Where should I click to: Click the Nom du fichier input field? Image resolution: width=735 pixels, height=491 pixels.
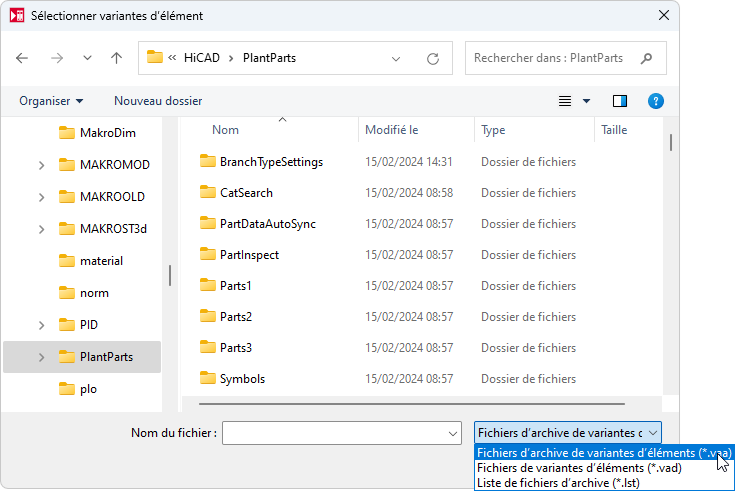click(335, 433)
